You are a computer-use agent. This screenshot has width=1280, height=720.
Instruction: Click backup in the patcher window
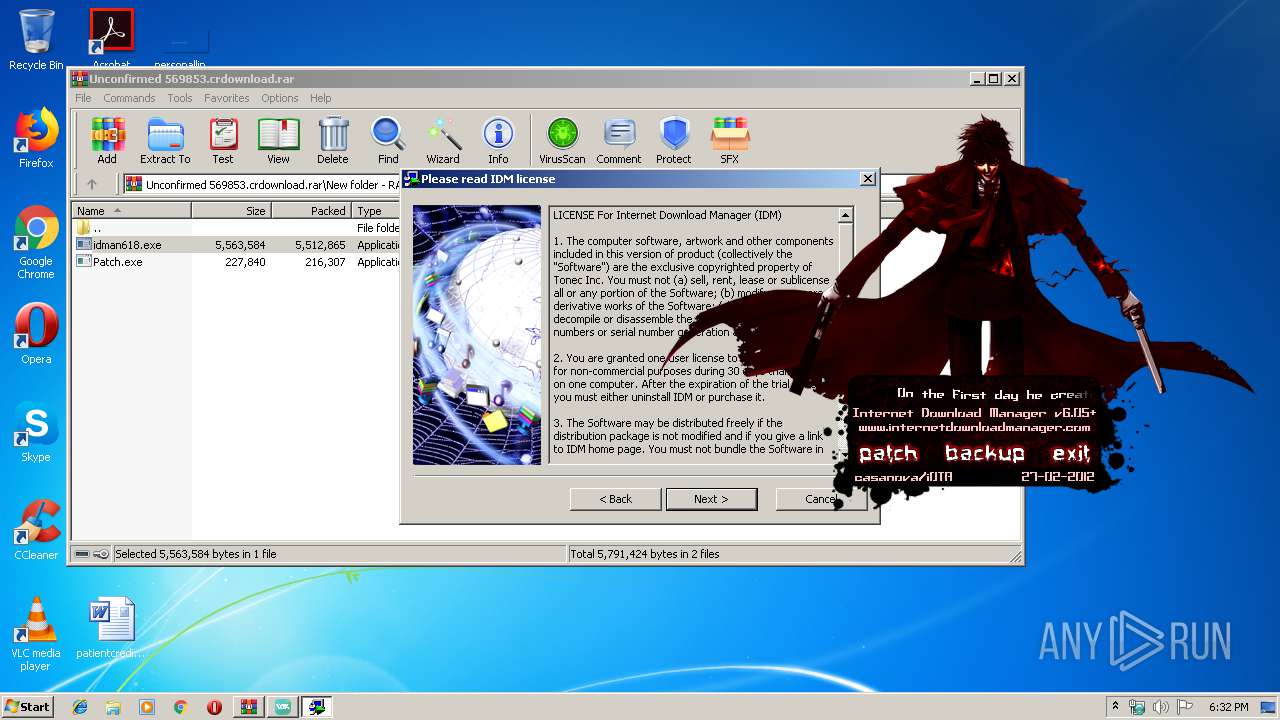(x=985, y=453)
